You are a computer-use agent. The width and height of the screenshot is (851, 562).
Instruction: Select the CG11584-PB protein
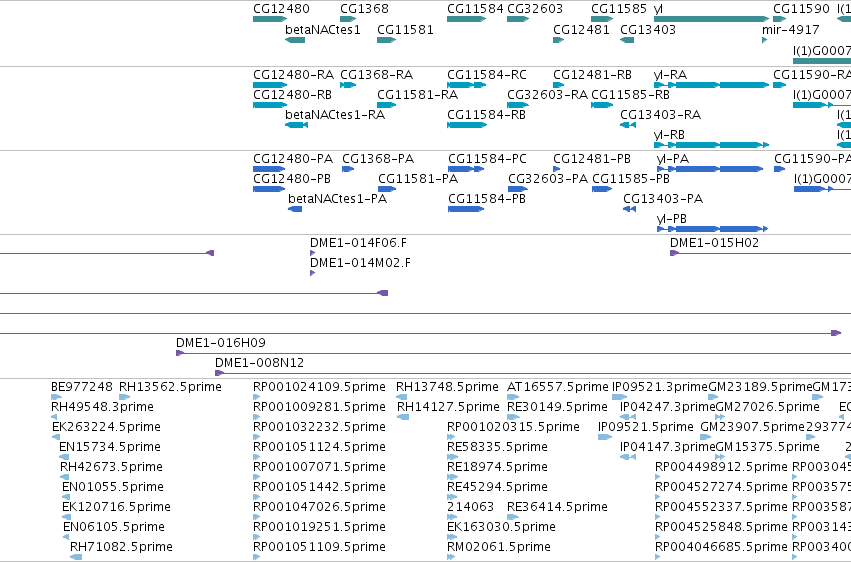tap(466, 209)
